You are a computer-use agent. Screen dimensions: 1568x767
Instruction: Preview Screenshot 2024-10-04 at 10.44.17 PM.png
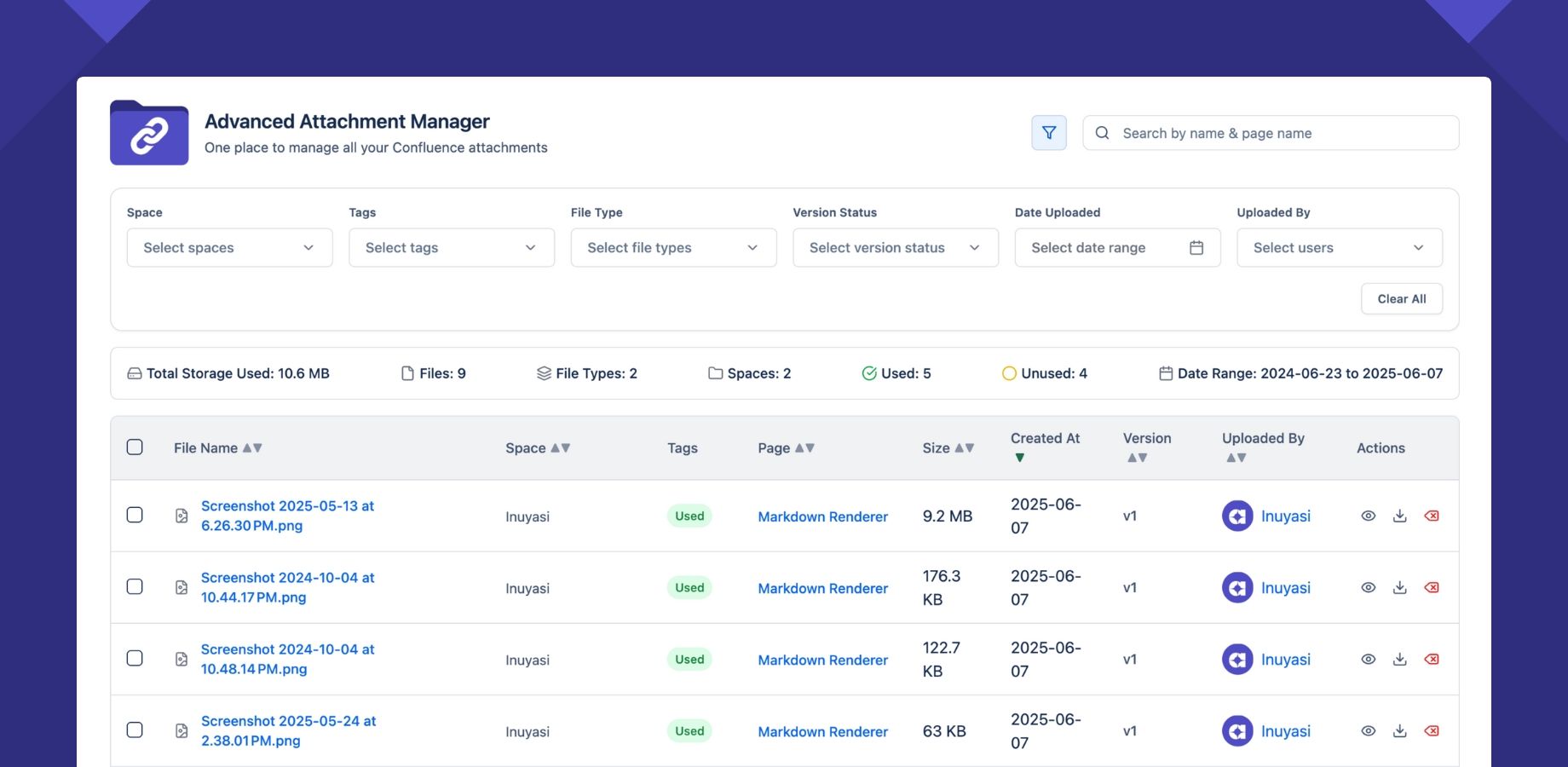(1369, 587)
